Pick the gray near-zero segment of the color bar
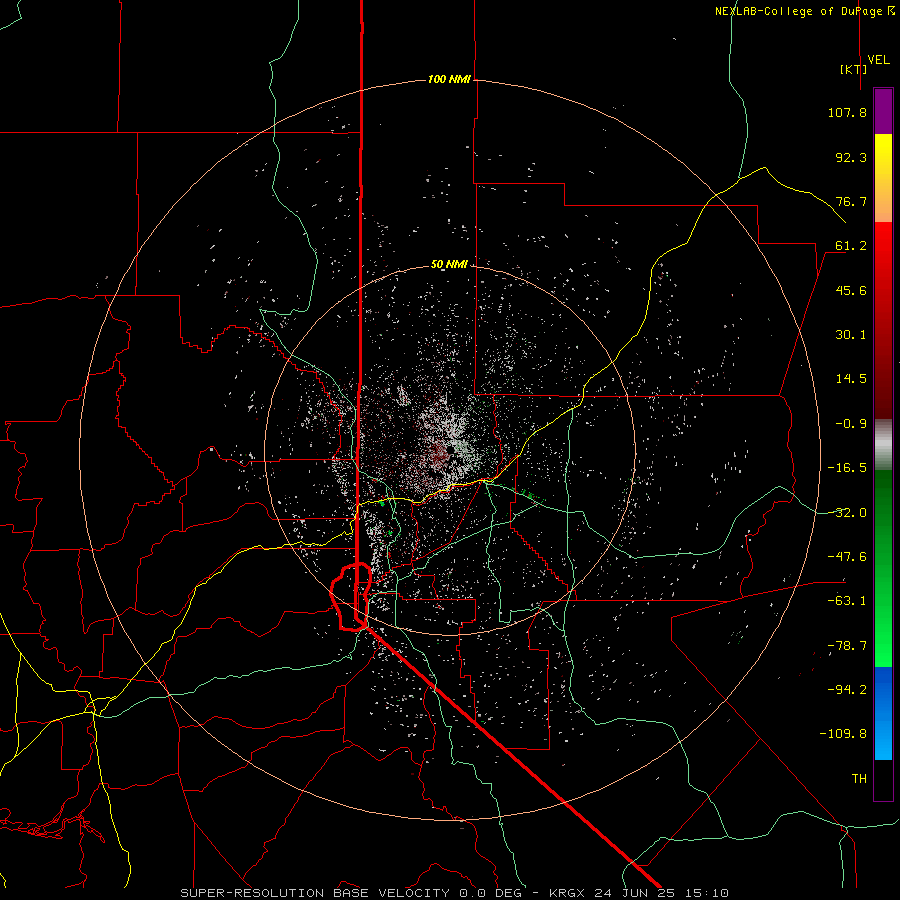 883,443
